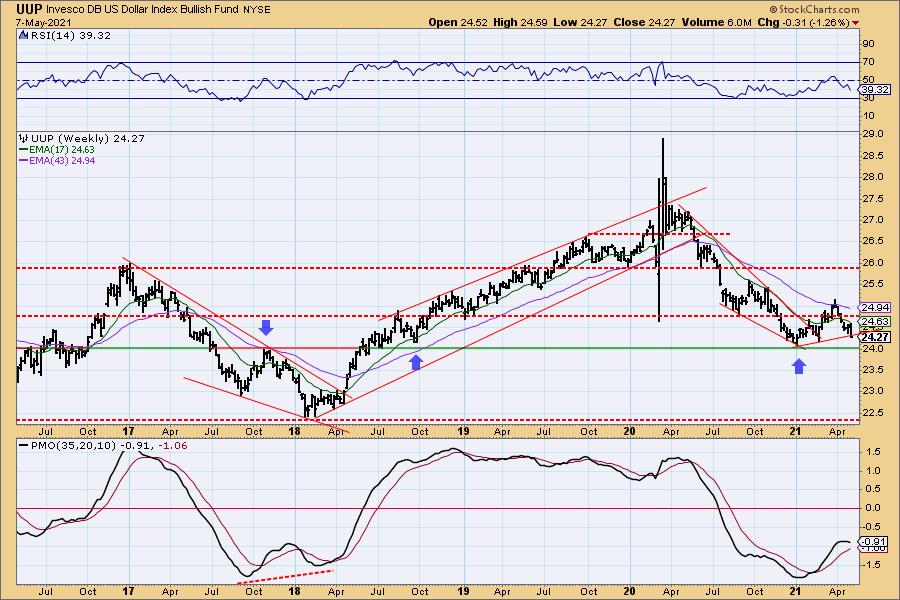
Task: Click the Chg -0.31 (-1.26%) value
Action: [x=804, y=22]
